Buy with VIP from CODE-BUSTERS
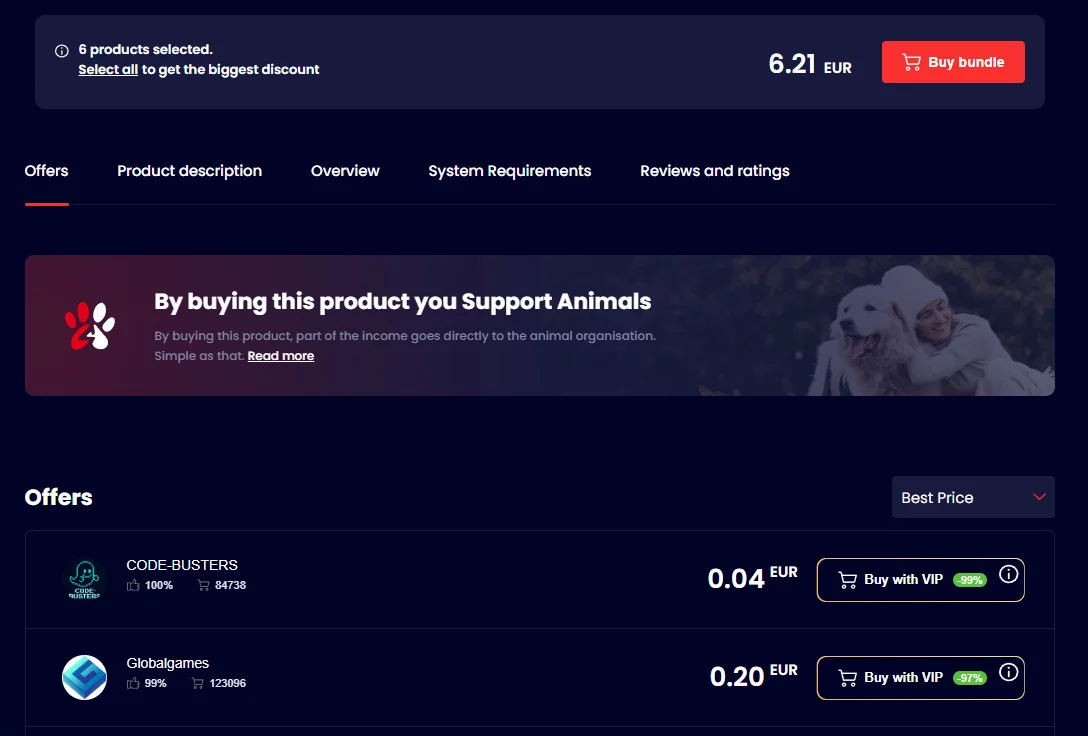This screenshot has height=736, width=1088. click(x=904, y=580)
